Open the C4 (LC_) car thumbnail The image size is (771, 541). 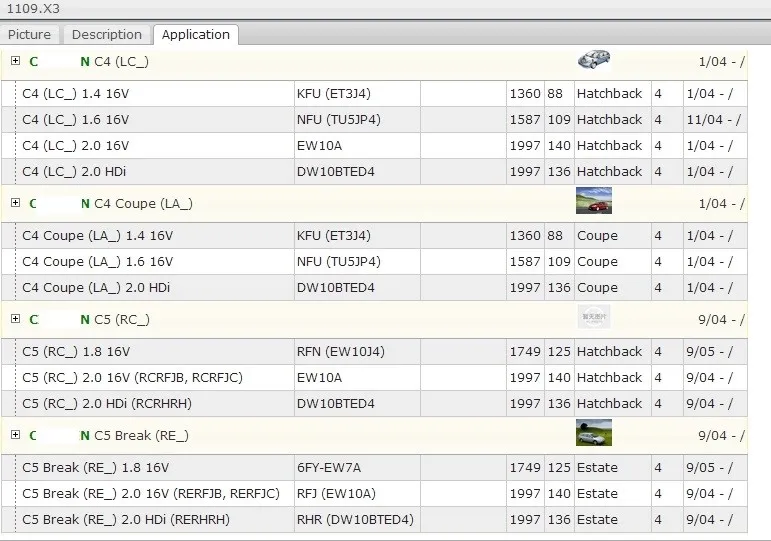594,60
